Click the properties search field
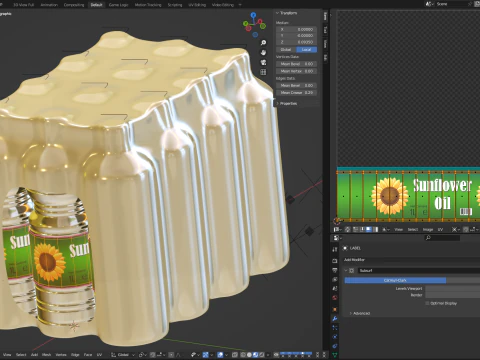The image size is (480, 360). click(442, 238)
